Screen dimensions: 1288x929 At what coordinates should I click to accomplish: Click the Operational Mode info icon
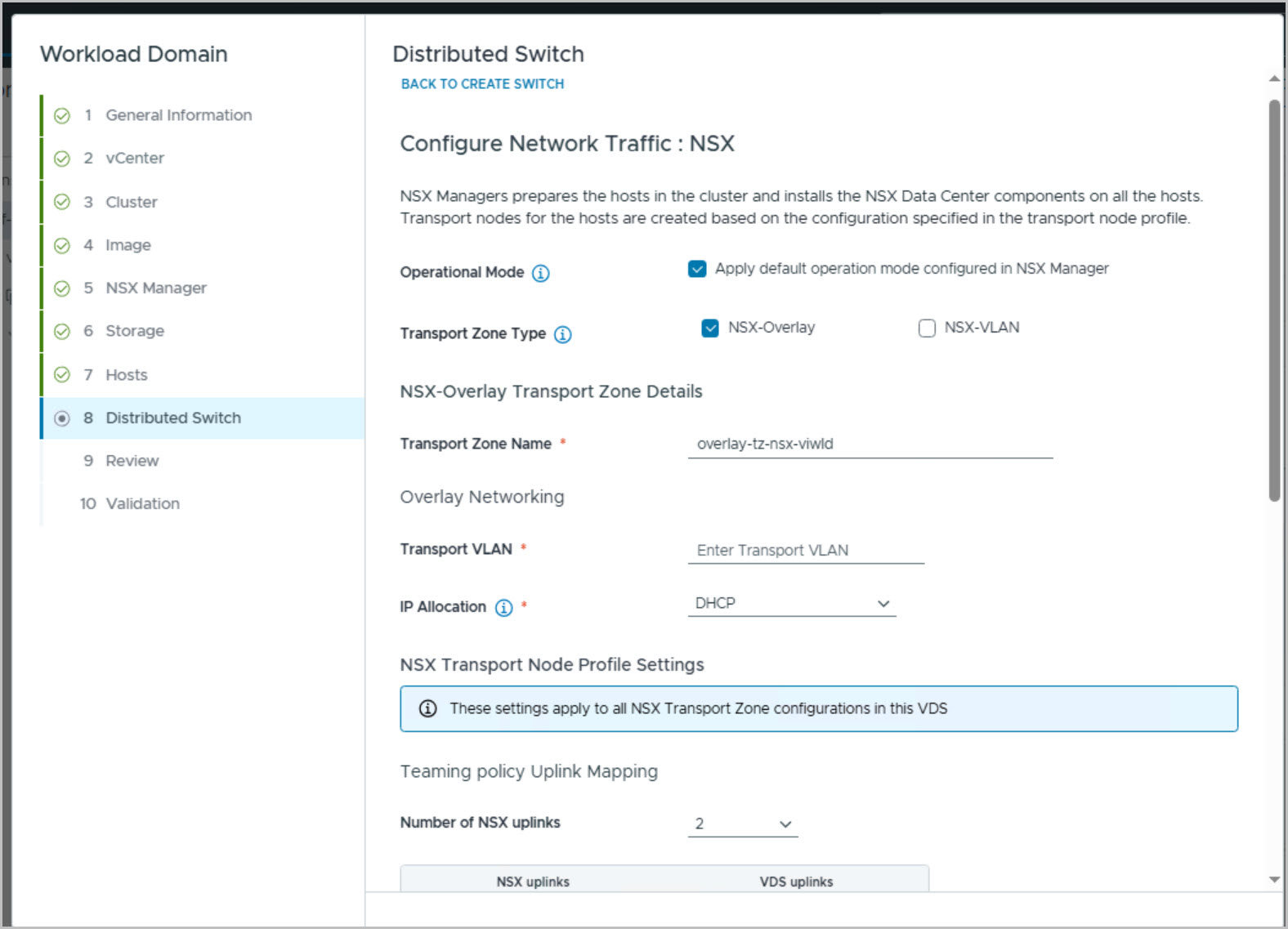coord(541,273)
